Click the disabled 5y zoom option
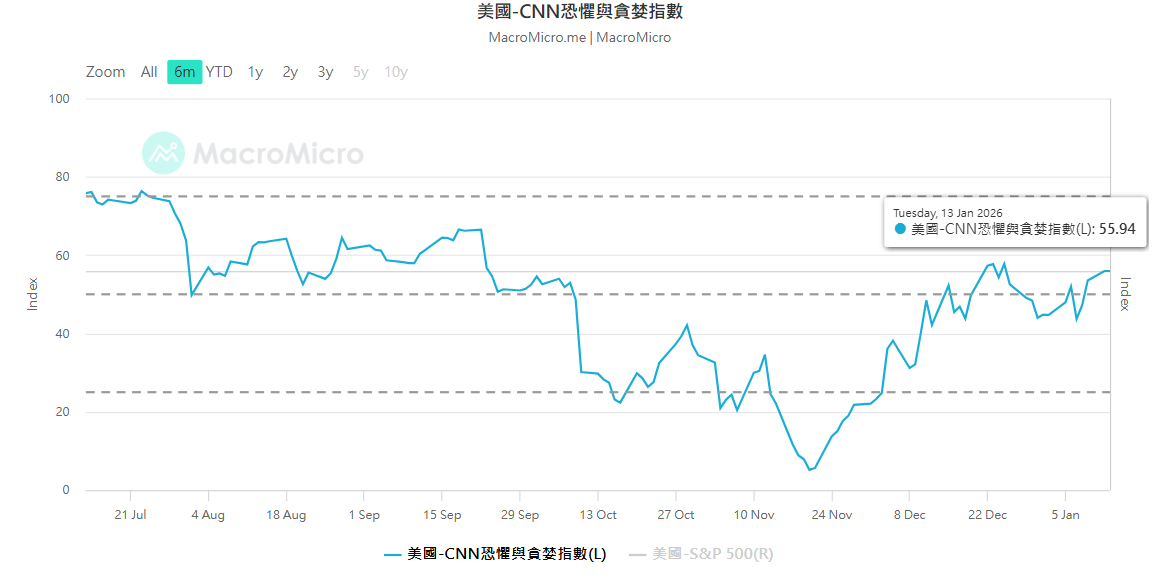 point(360,72)
